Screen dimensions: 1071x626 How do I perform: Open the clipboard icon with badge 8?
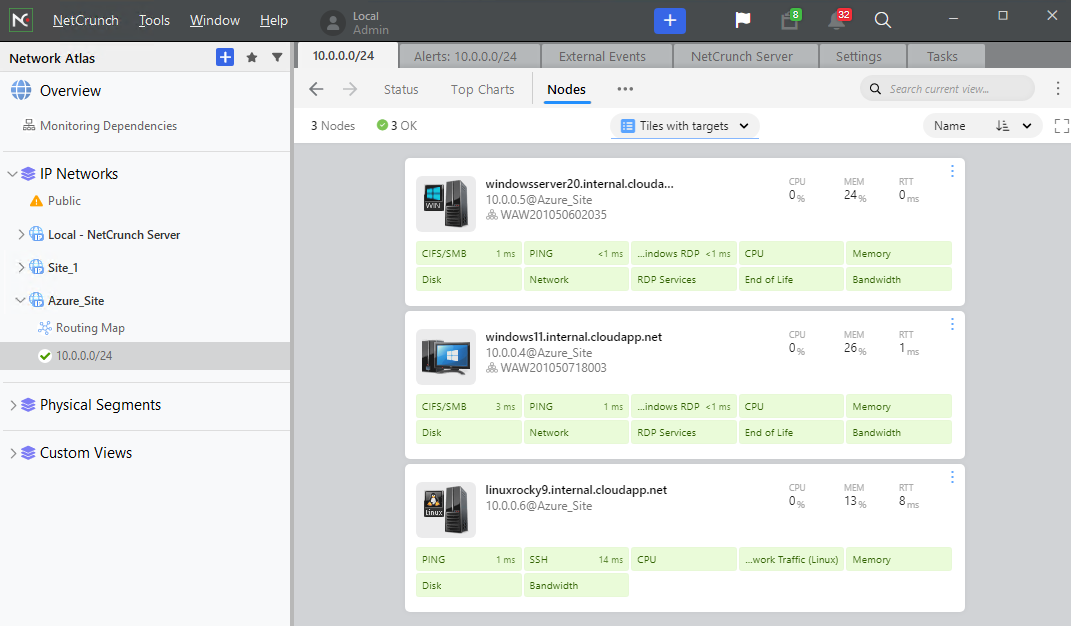[790, 21]
